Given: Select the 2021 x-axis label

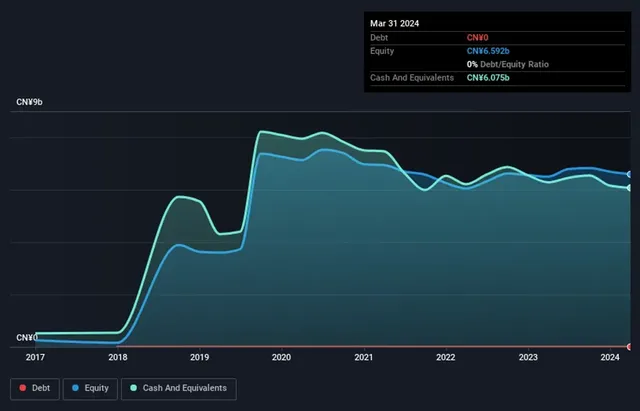Looking at the screenshot, I should tap(364, 357).
